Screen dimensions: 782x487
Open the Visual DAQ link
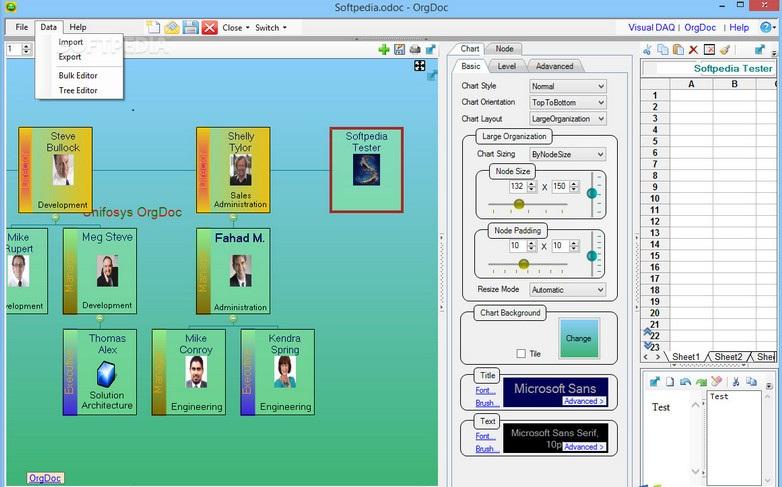tap(652, 27)
